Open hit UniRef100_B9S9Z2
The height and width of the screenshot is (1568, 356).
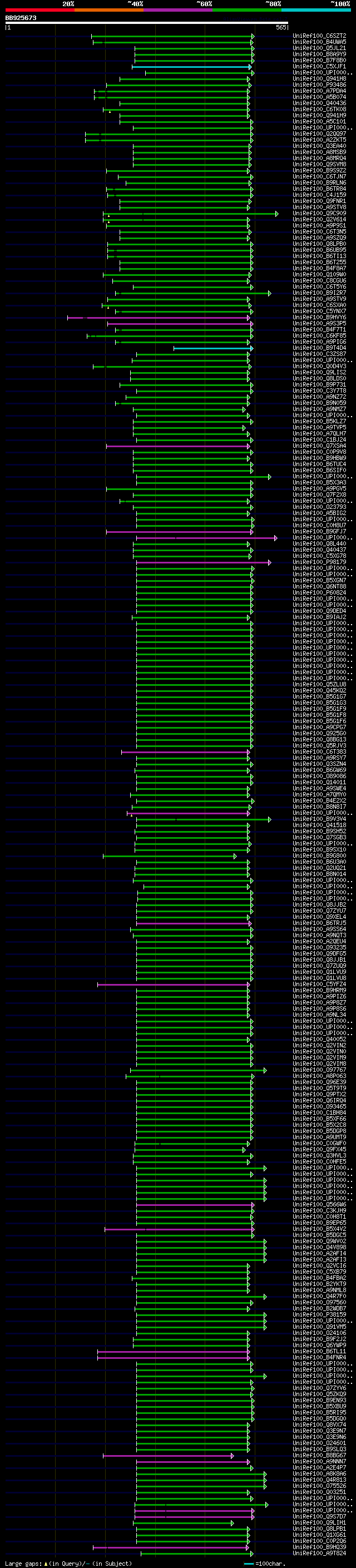(319, 170)
